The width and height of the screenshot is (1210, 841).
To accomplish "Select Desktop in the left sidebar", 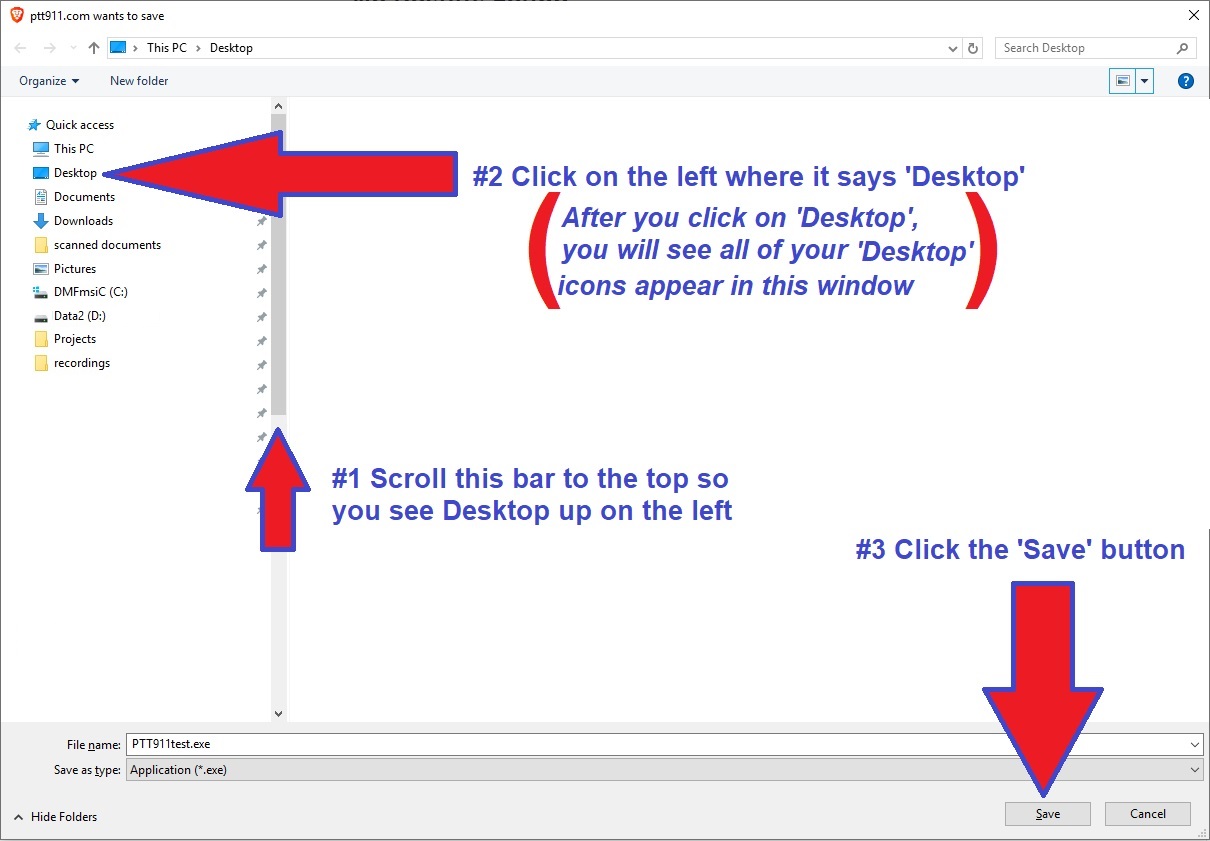I will (75, 173).
